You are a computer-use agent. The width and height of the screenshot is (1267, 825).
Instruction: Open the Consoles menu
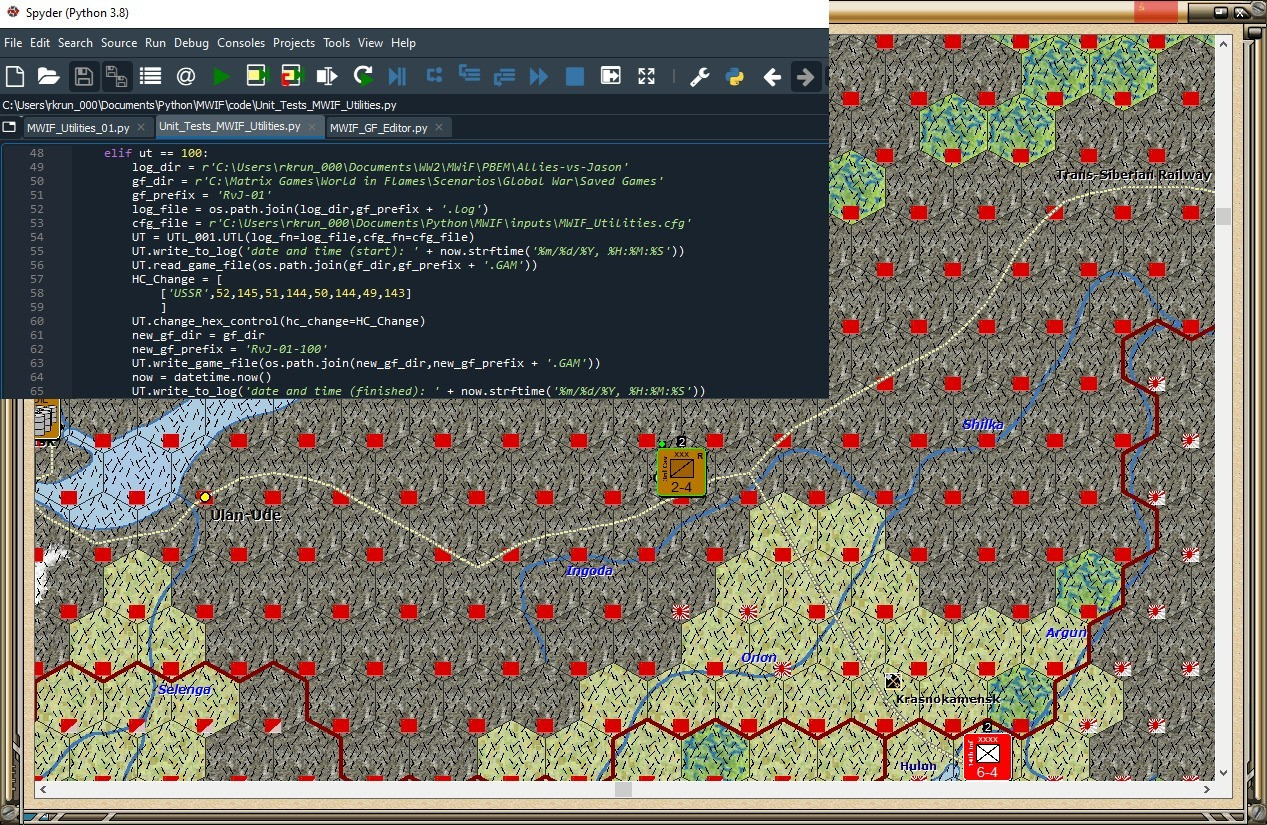241,43
